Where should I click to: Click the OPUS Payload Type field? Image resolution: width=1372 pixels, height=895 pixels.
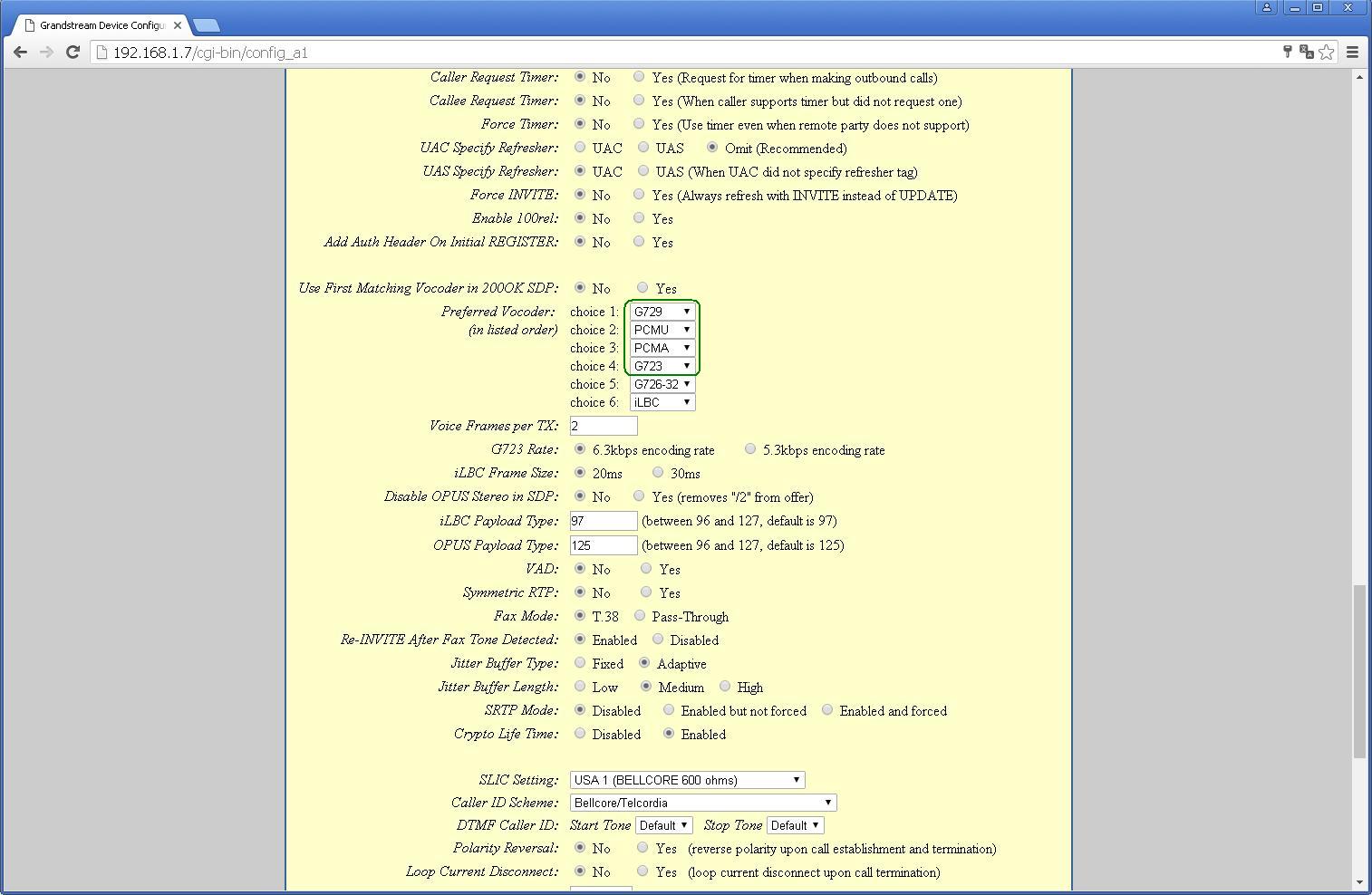click(604, 545)
